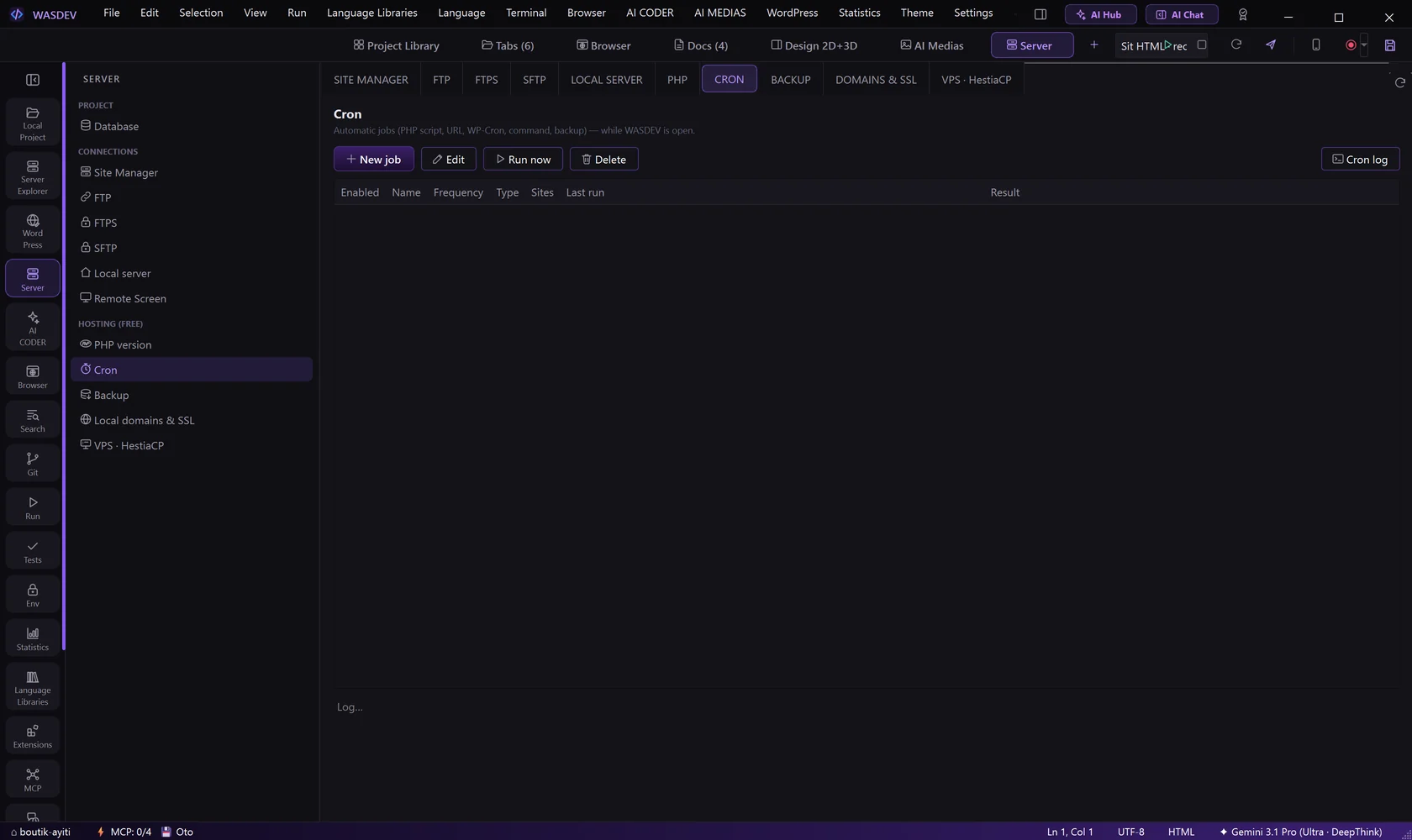Select Backup in the hosting list

coord(192,395)
